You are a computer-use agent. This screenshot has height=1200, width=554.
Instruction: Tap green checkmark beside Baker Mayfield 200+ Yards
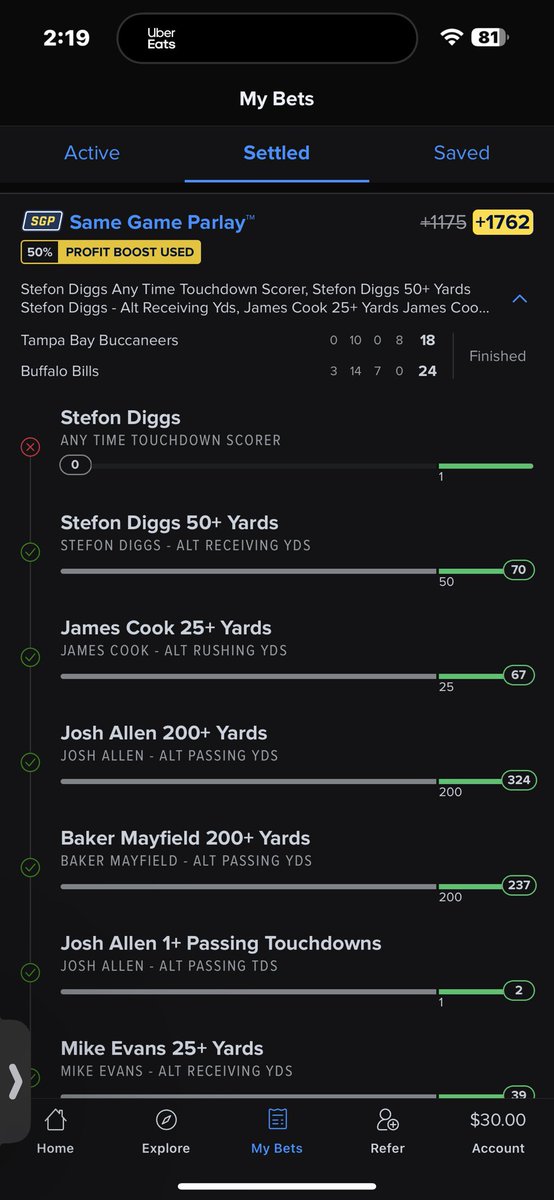30,867
